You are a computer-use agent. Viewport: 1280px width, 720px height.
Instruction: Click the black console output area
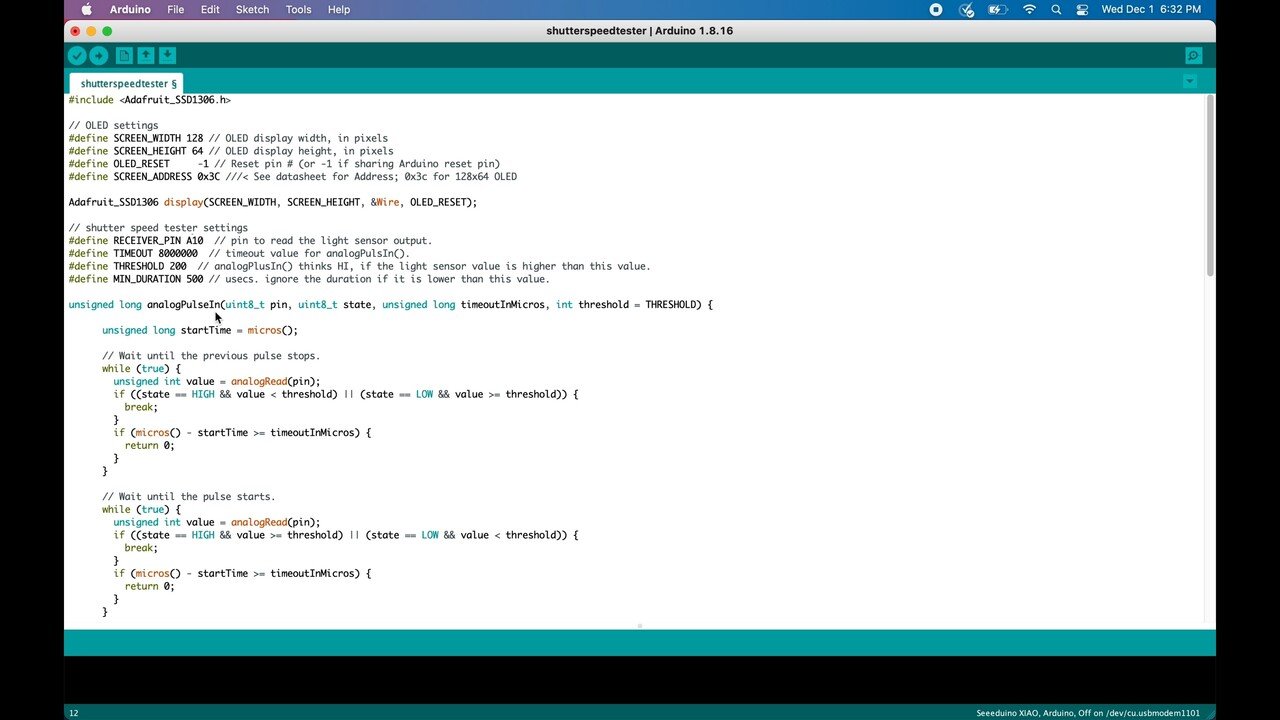pyautogui.click(x=640, y=680)
